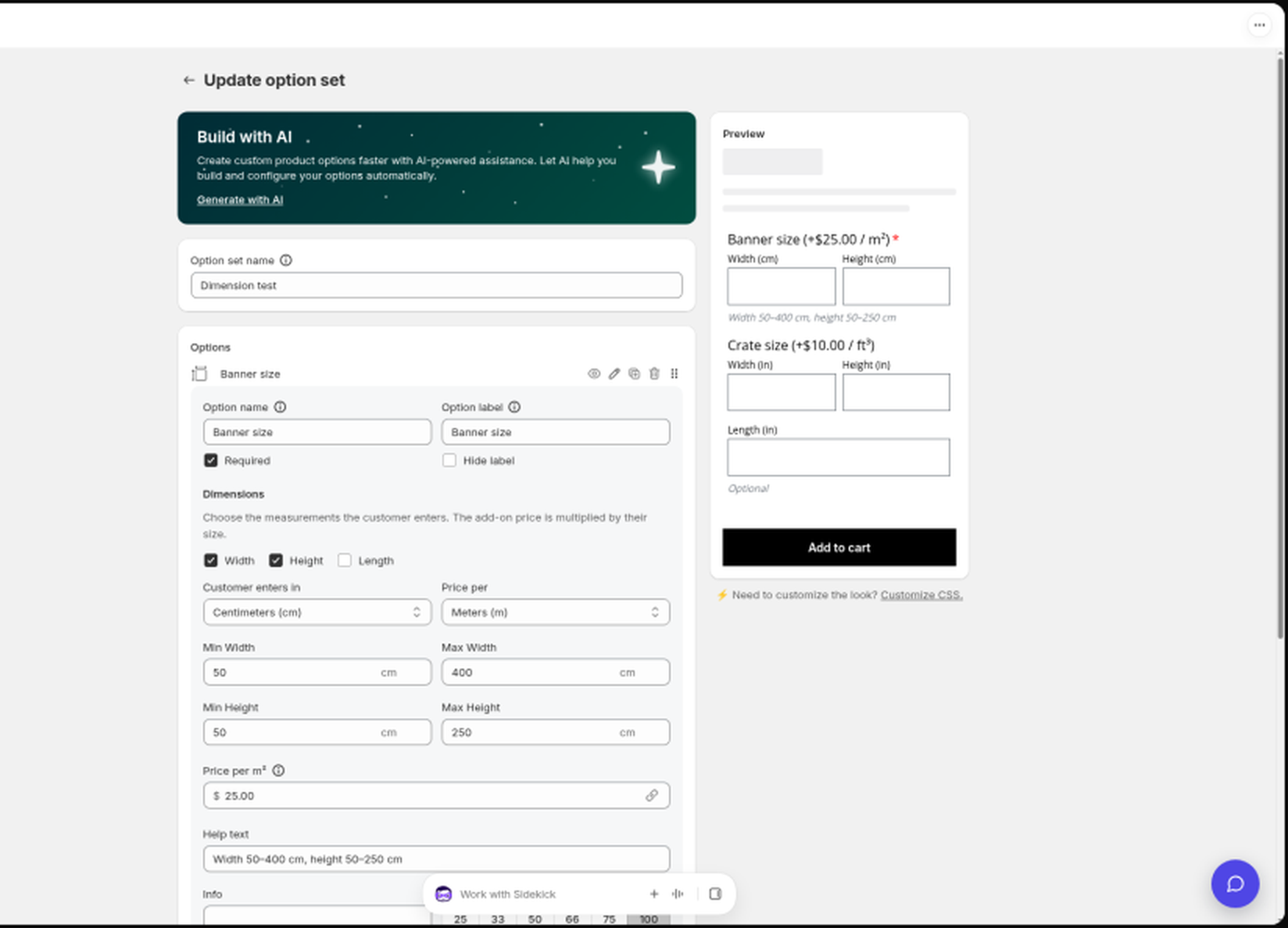Image resolution: width=1288 pixels, height=928 pixels.
Task: Click the preview Length (in) field
Action: pyautogui.click(x=839, y=457)
